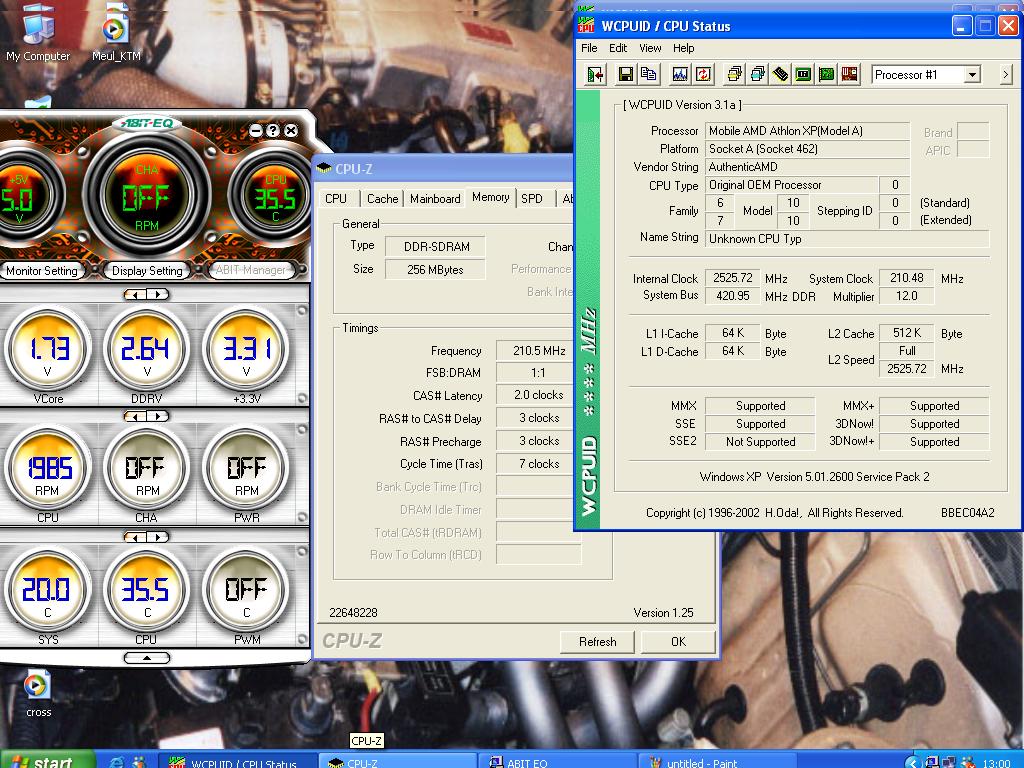Open the Help menu in WCPUID

point(684,48)
